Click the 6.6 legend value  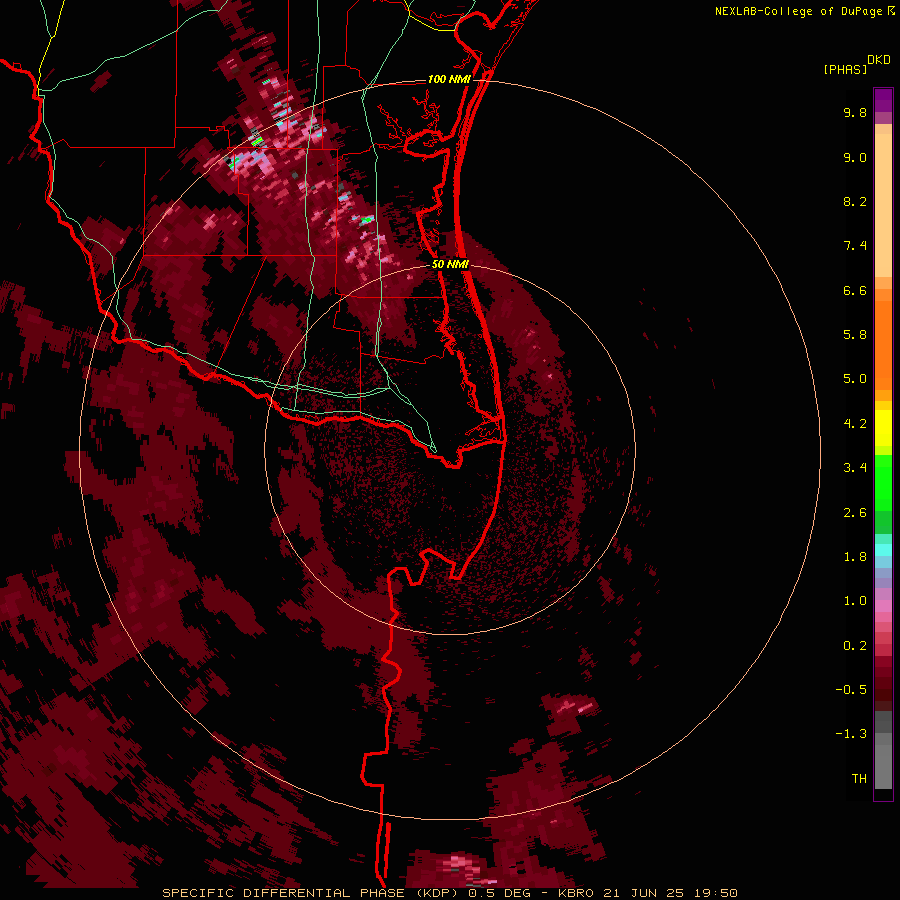pyautogui.click(x=855, y=290)
